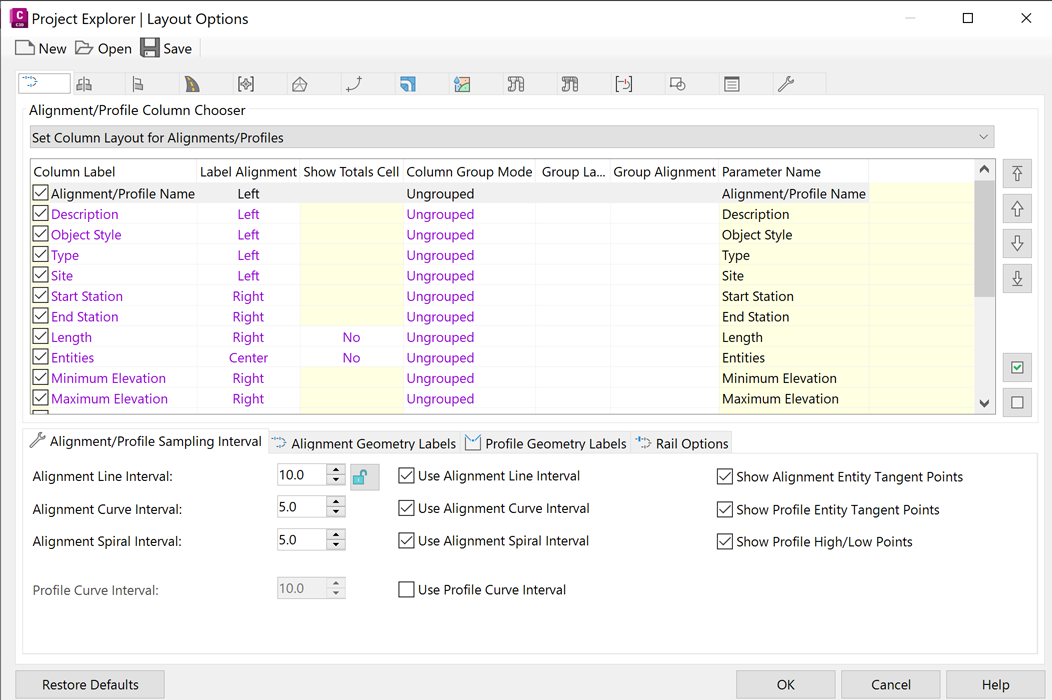Click the column list scroll-up arrow
The height and width of the screenshot is (700, 1052).
(984, 169)
